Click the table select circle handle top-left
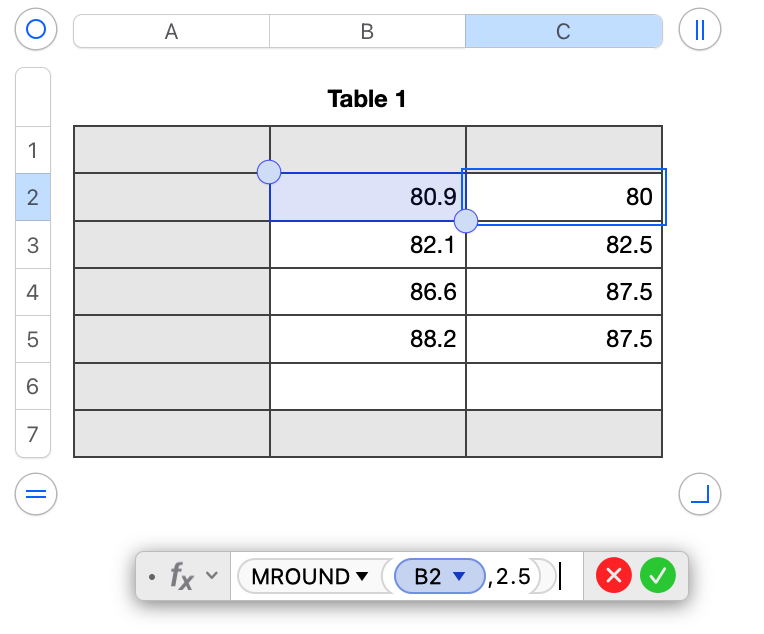The height and width of the screenshot is (634, 764). point(36,30)
